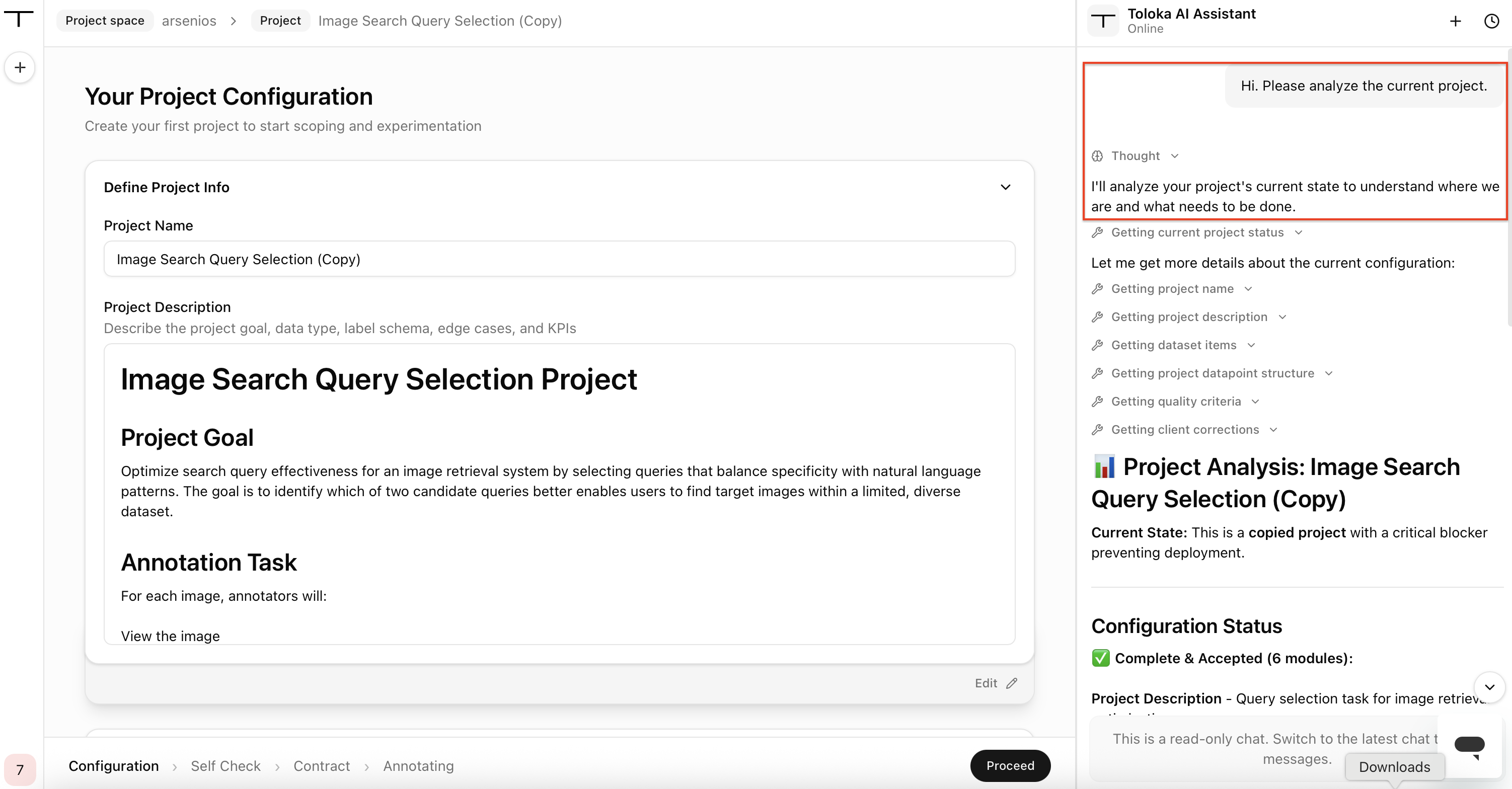Click the plus button in the left sidebar
The height and width of the screenshot is (789, 1512).
(20, 67)
